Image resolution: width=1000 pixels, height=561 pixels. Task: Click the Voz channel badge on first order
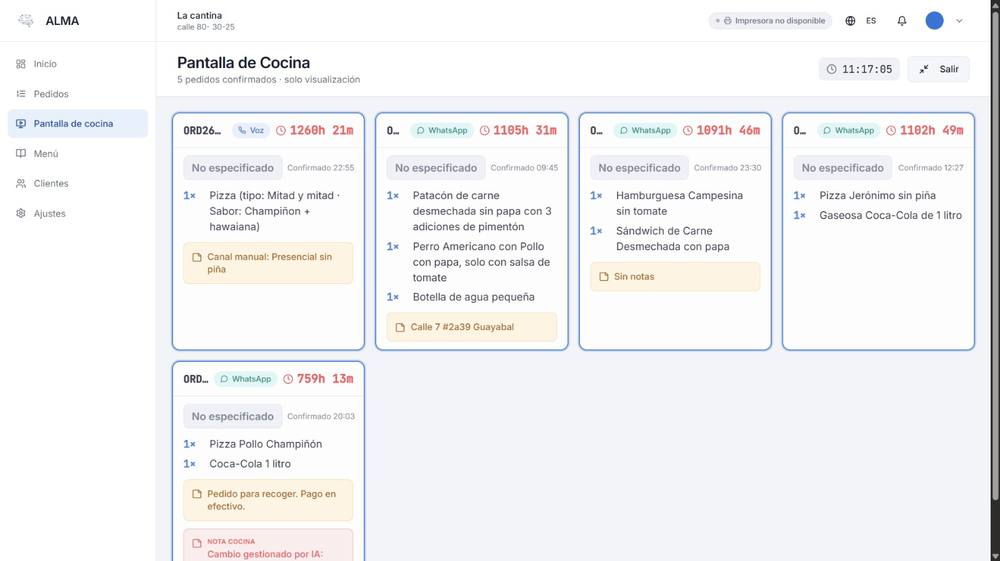point(251,130)
